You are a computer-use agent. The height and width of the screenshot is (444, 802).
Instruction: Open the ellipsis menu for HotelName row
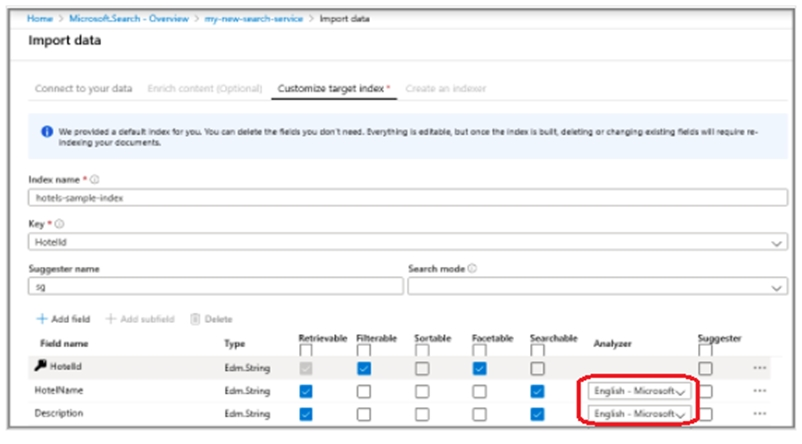pos(760,391)
